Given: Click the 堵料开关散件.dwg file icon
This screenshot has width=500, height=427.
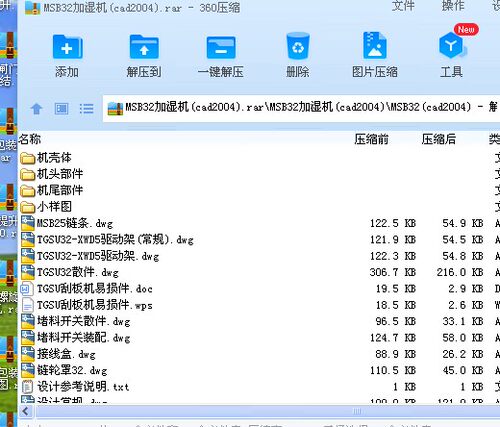Looking at the screenshot, I should click(x=27, y=321).
